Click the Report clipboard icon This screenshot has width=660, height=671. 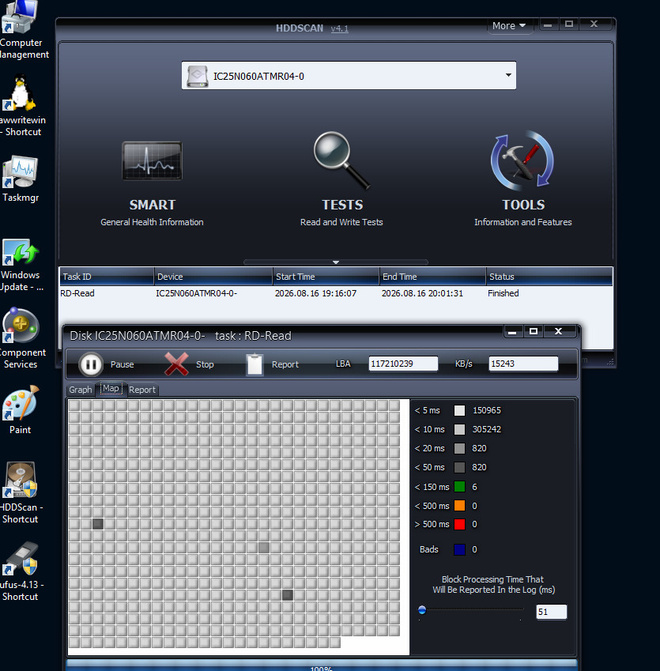tap(254, 364)
